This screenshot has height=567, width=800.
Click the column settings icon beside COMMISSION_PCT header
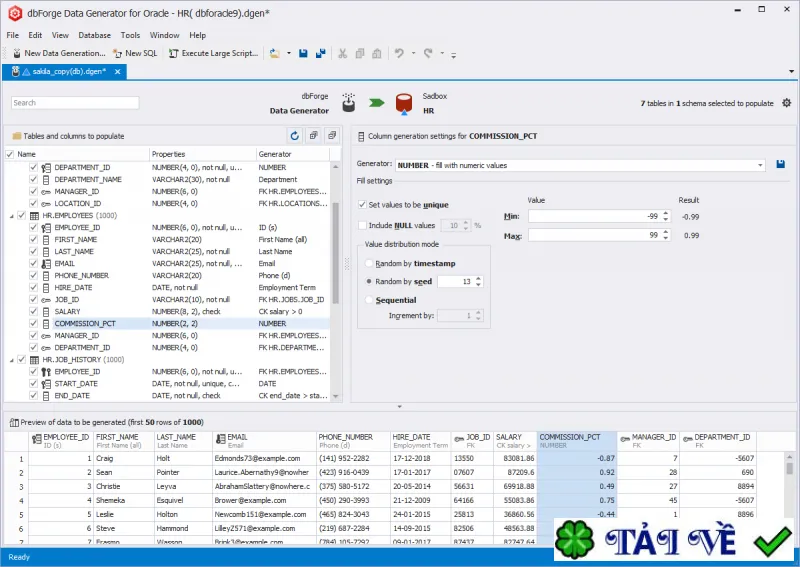pyautogui.click(x=361, y=136)
